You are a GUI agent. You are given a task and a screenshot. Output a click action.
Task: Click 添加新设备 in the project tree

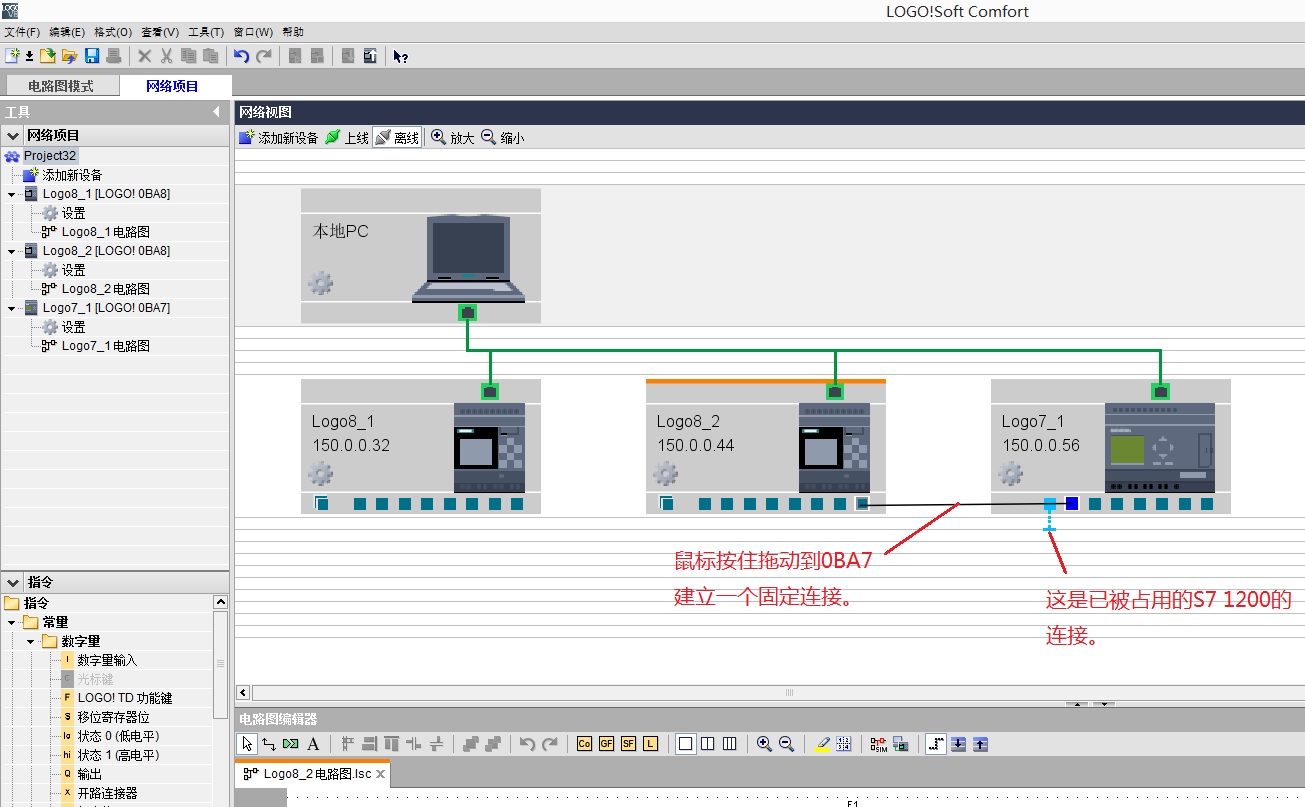[72, 175]
